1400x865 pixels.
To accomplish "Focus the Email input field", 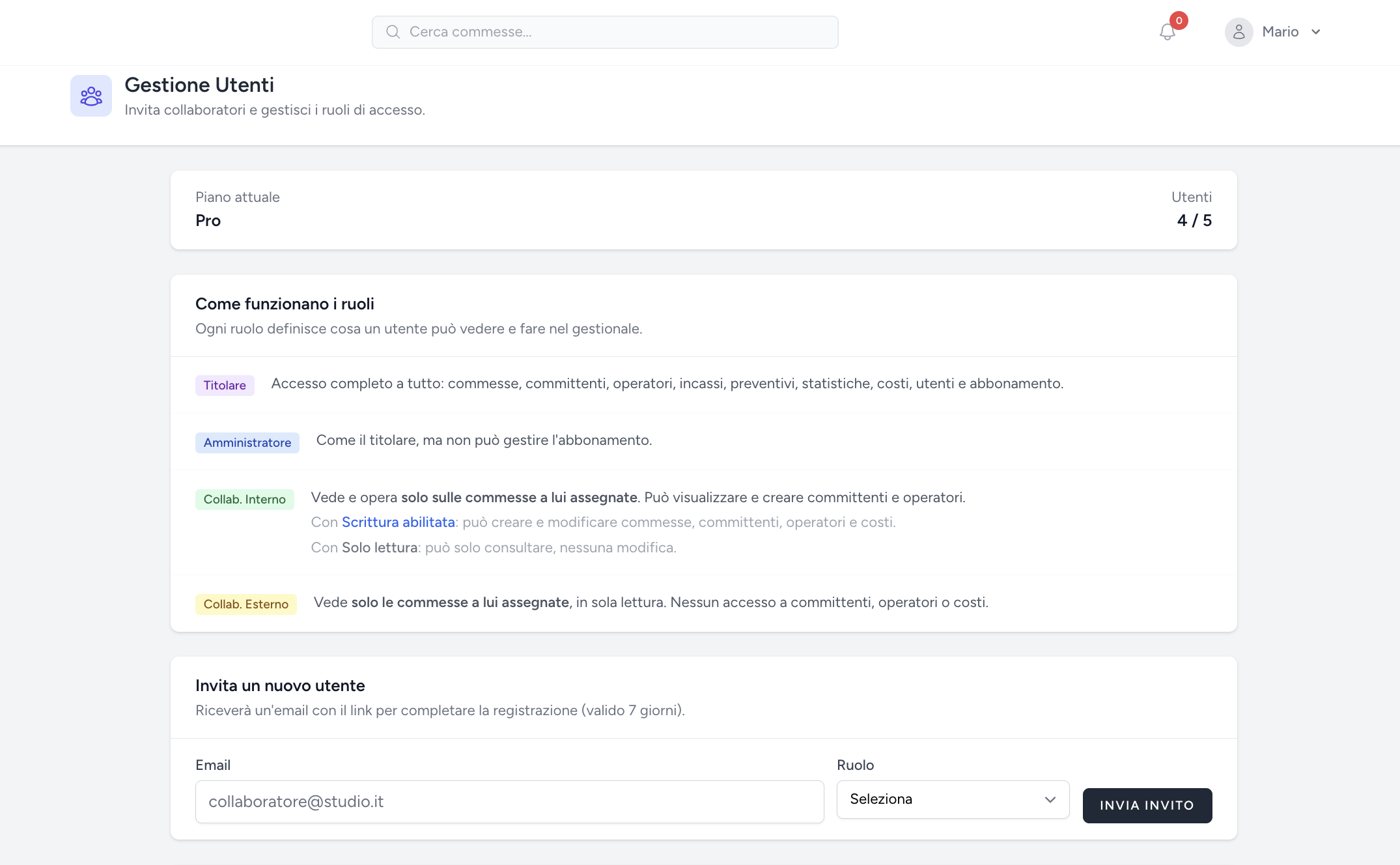I will point(509,802).
